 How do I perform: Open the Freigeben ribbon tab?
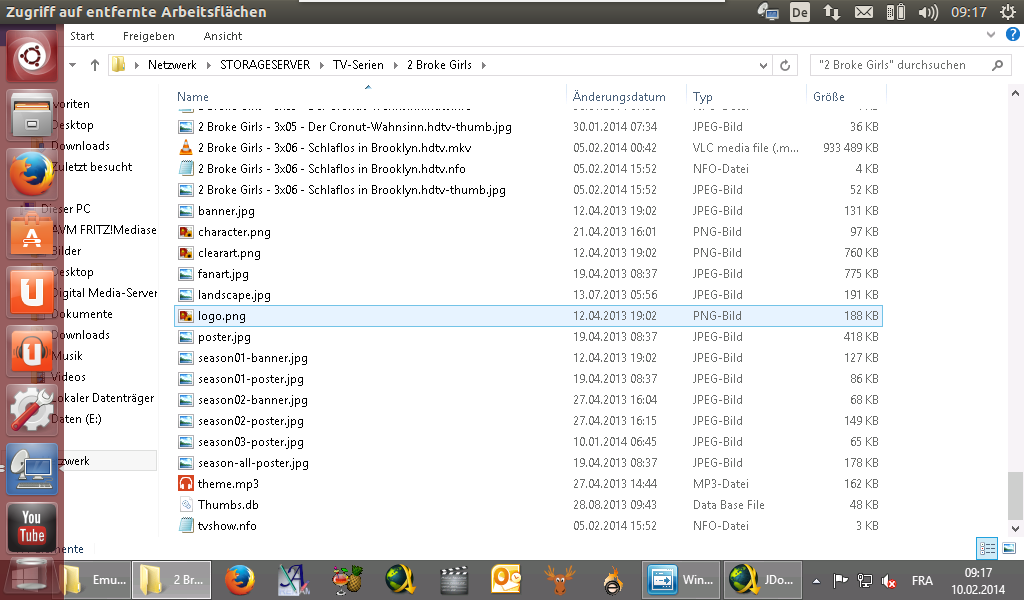point(148,36)
